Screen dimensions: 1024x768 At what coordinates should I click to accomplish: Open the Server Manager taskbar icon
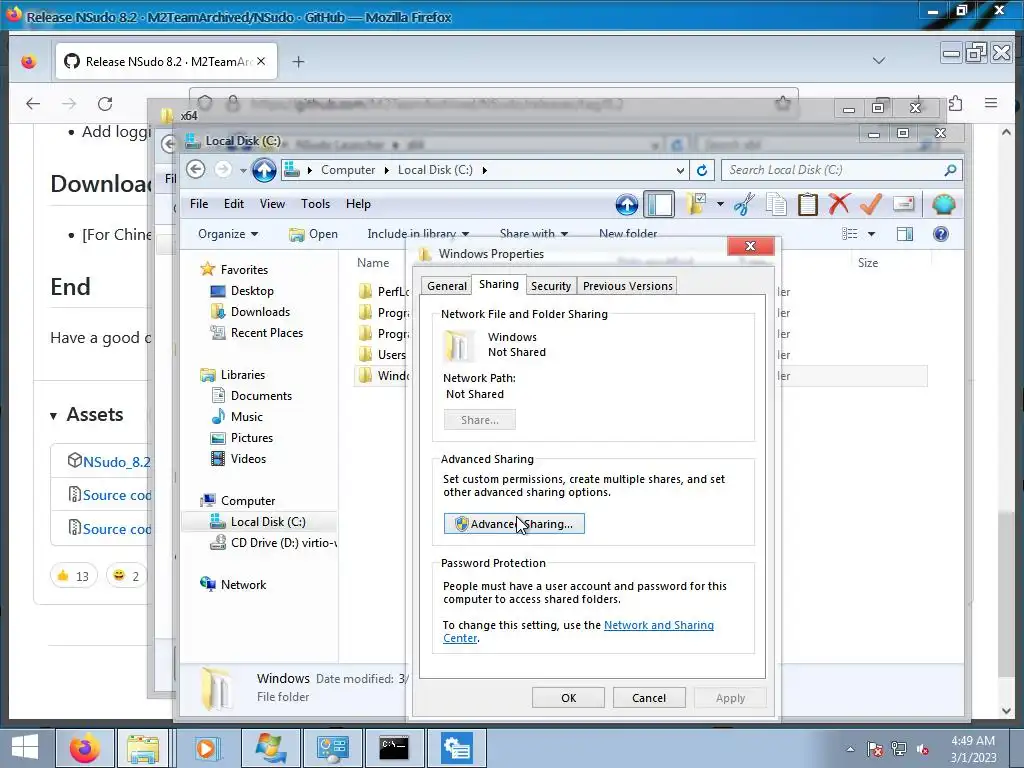point(457,748)
